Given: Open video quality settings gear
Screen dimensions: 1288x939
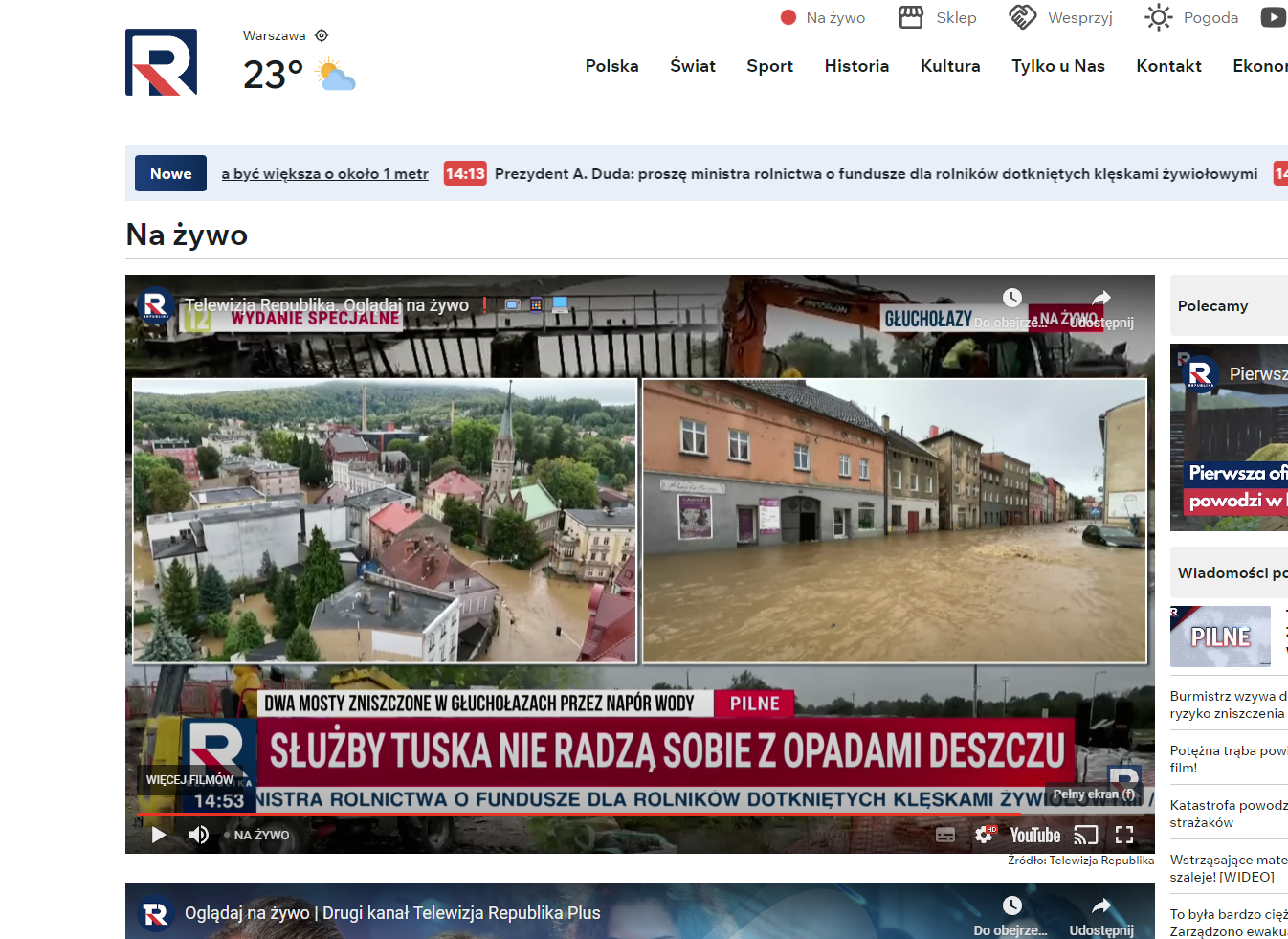Looking at the screenshot, I should click(984, 835).
